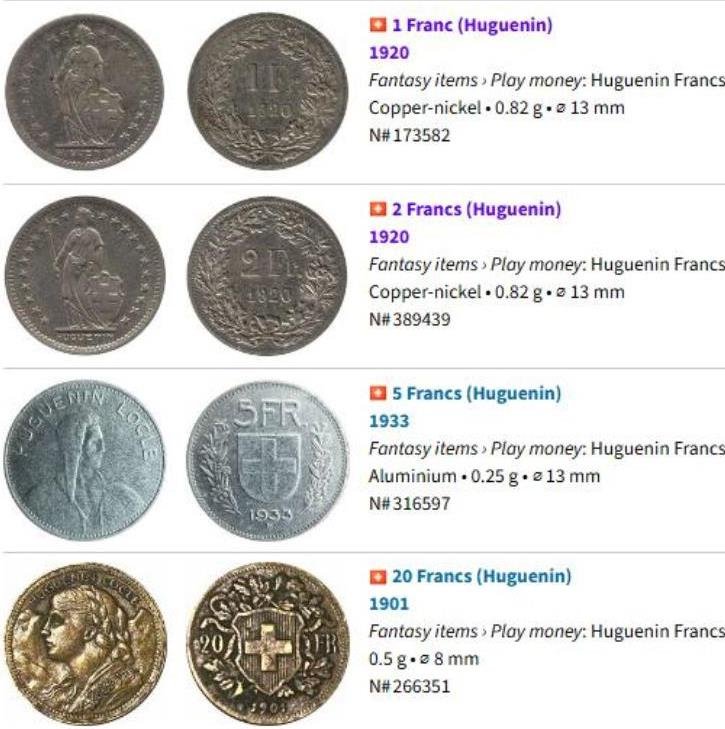Click the Swiss flag icon beside 2 Francs

(378, 209)
